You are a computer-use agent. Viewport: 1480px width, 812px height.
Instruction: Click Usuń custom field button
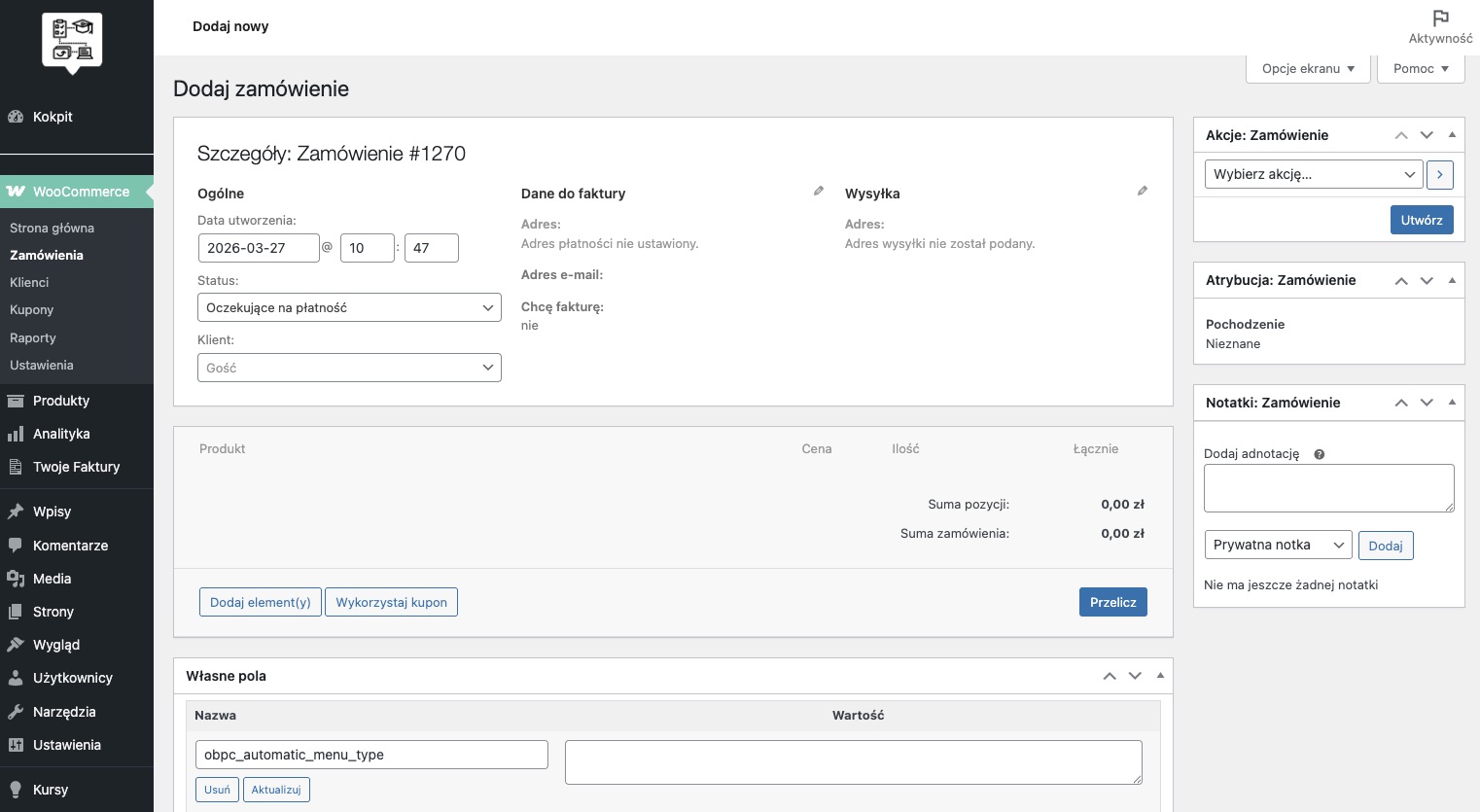tap(218, 790)
